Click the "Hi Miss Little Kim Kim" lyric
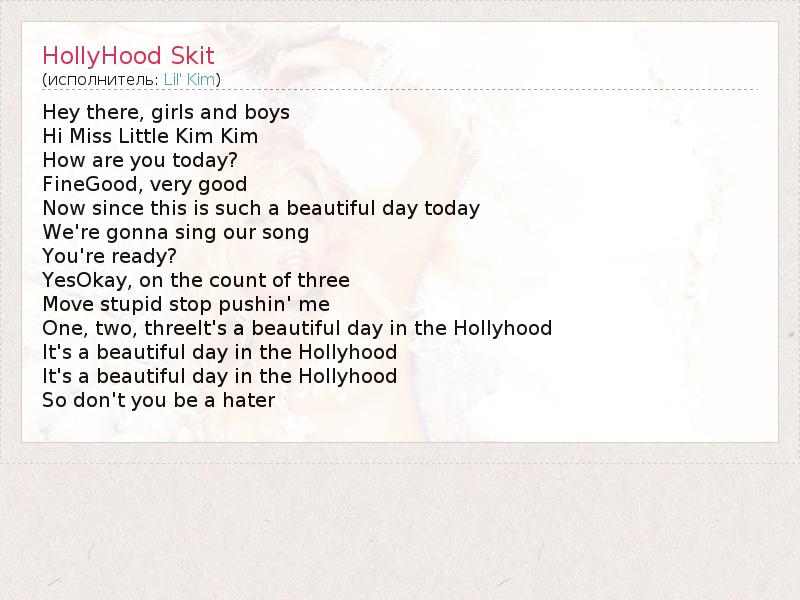Viewport: 800px width, 600px height. [x=150, y=136]
